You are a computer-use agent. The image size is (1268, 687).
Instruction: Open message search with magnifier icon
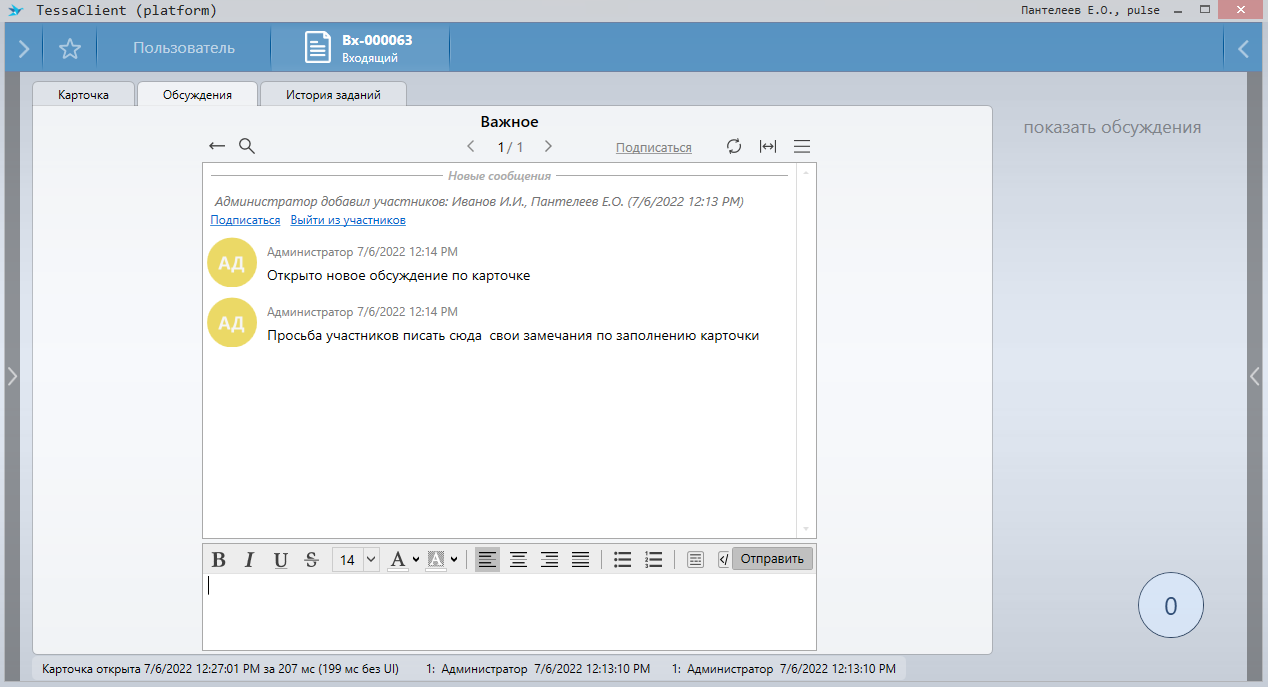tap(247, 147)
